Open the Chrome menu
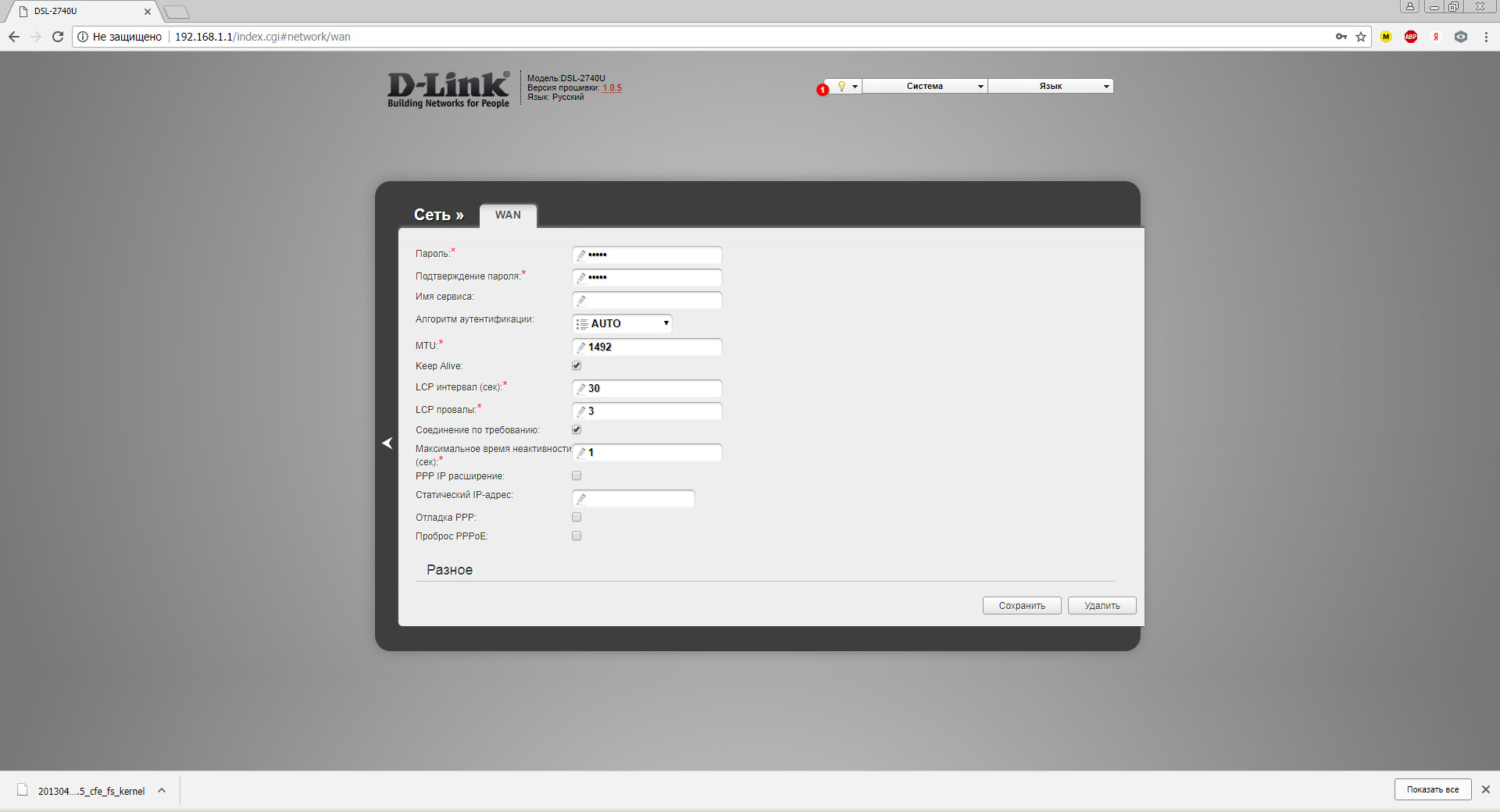The width and height of the screenshot is (1500, 812). point(1486,37)
